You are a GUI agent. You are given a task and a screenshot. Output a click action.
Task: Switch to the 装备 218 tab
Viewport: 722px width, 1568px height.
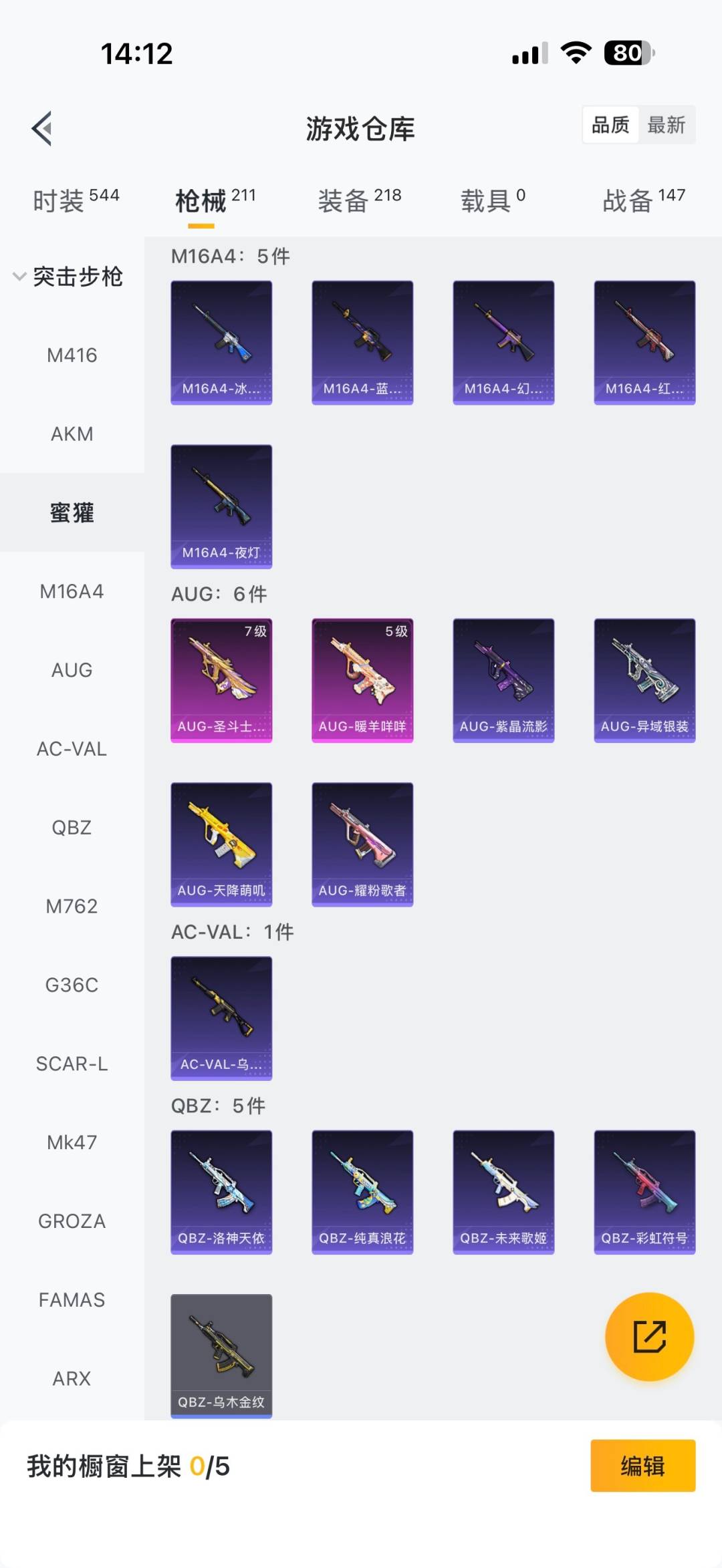click(x=360, y=200)
